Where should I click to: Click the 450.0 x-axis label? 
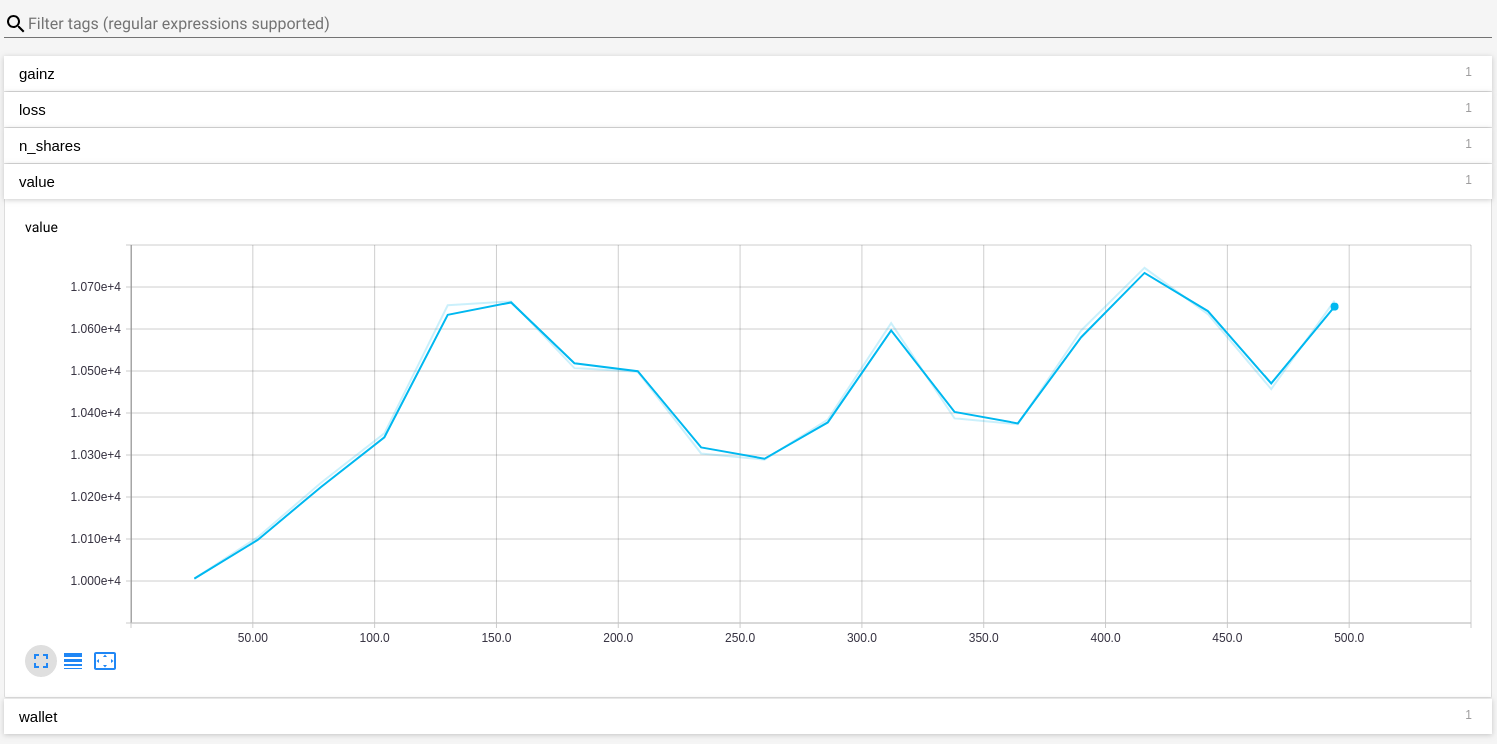1227,638
